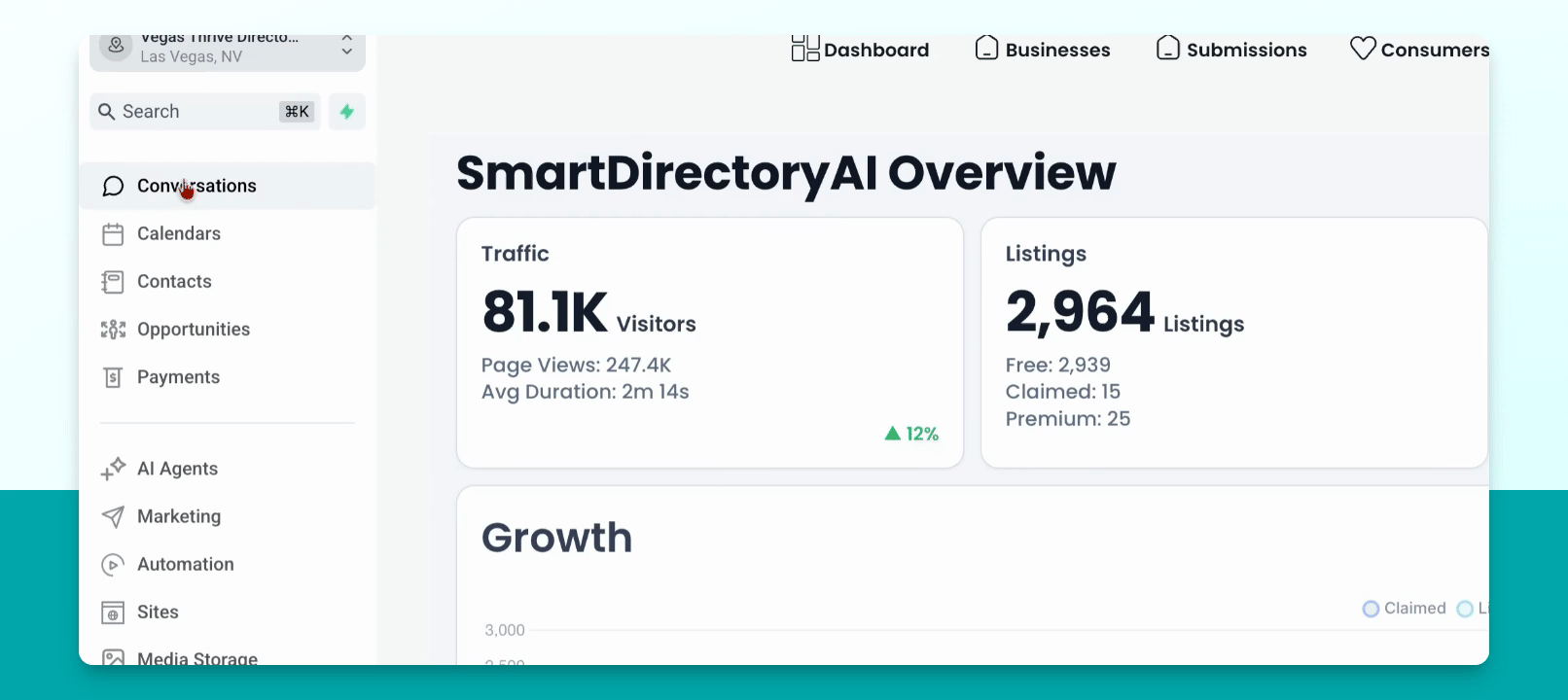This screenshot has height=700, width=1568.
Task: Click the Marketing paper plane icon
Action: click(x=113, y=516)
